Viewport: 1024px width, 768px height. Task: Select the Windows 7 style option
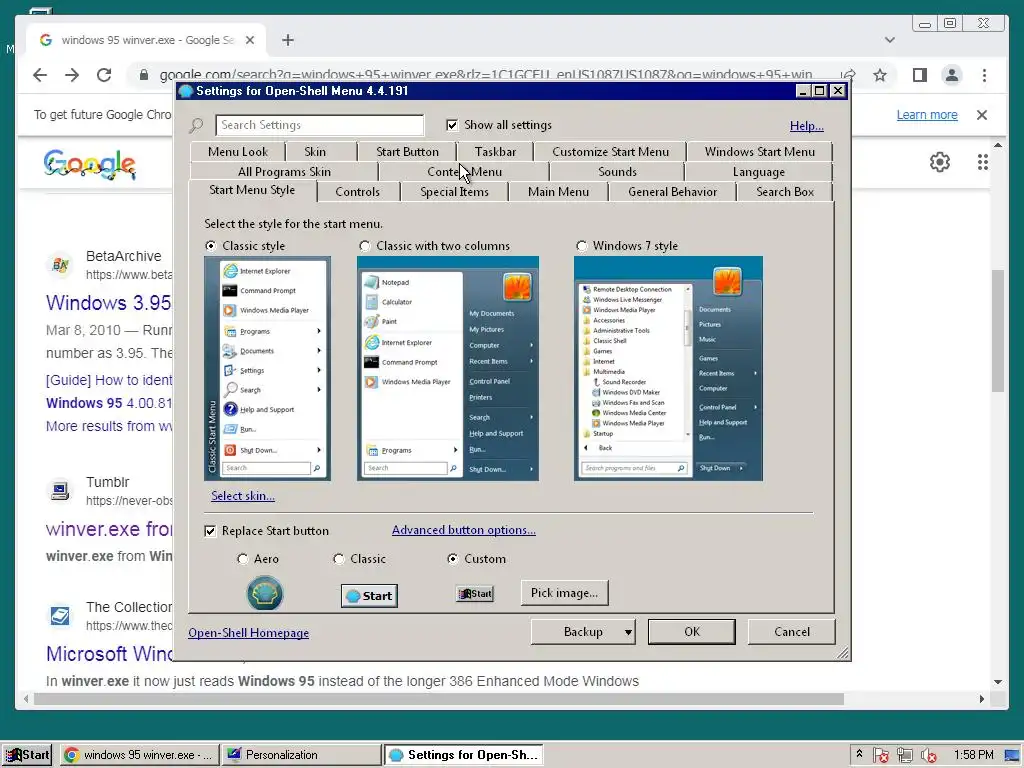(581, 246)
